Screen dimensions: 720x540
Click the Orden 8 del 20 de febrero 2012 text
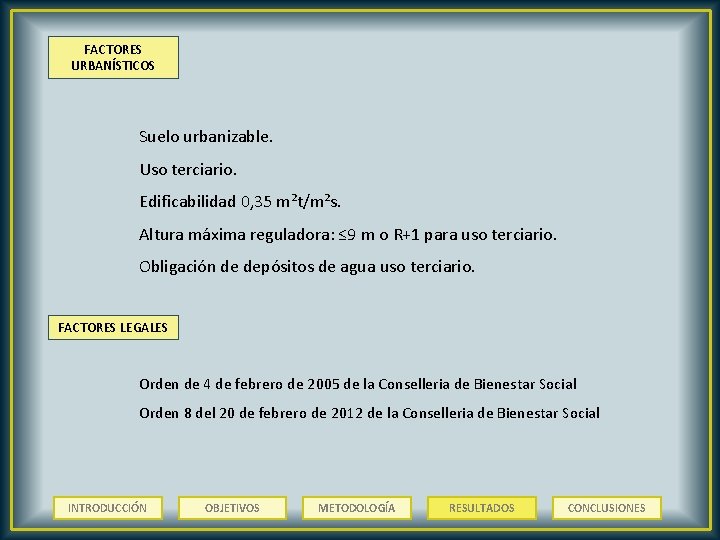tap(369, 413)
